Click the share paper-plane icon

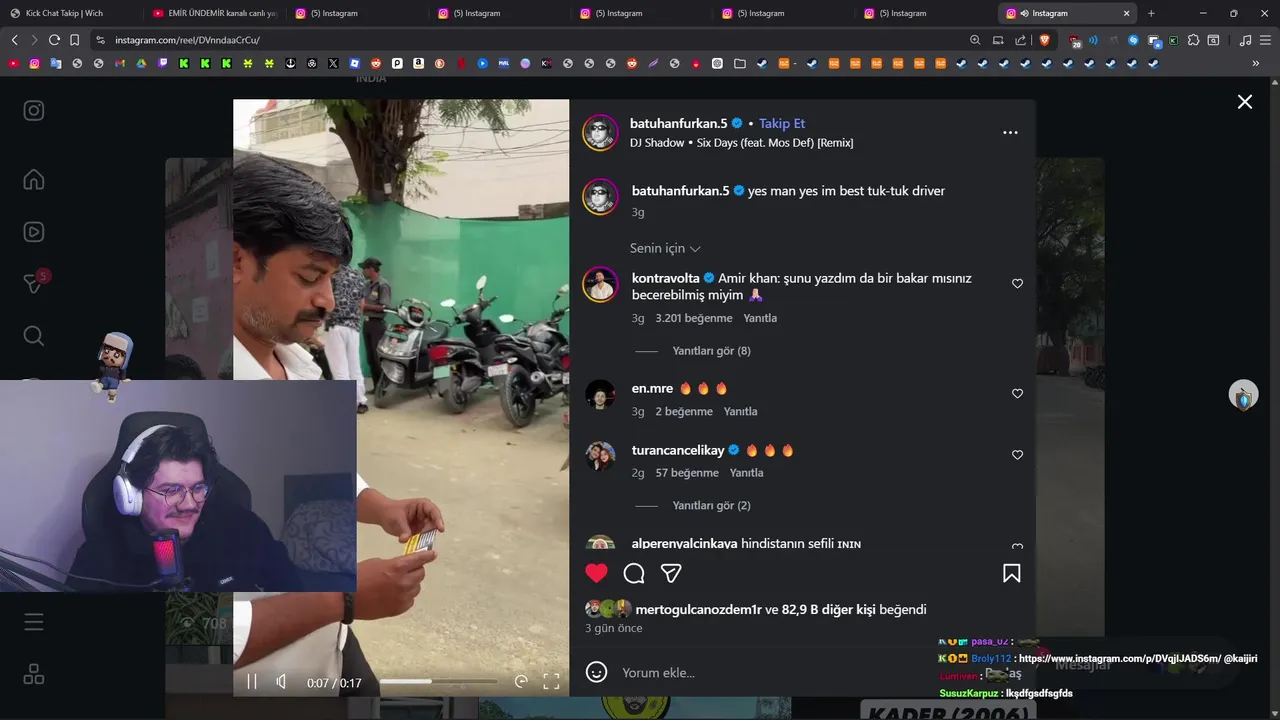(x=671, y=573)
